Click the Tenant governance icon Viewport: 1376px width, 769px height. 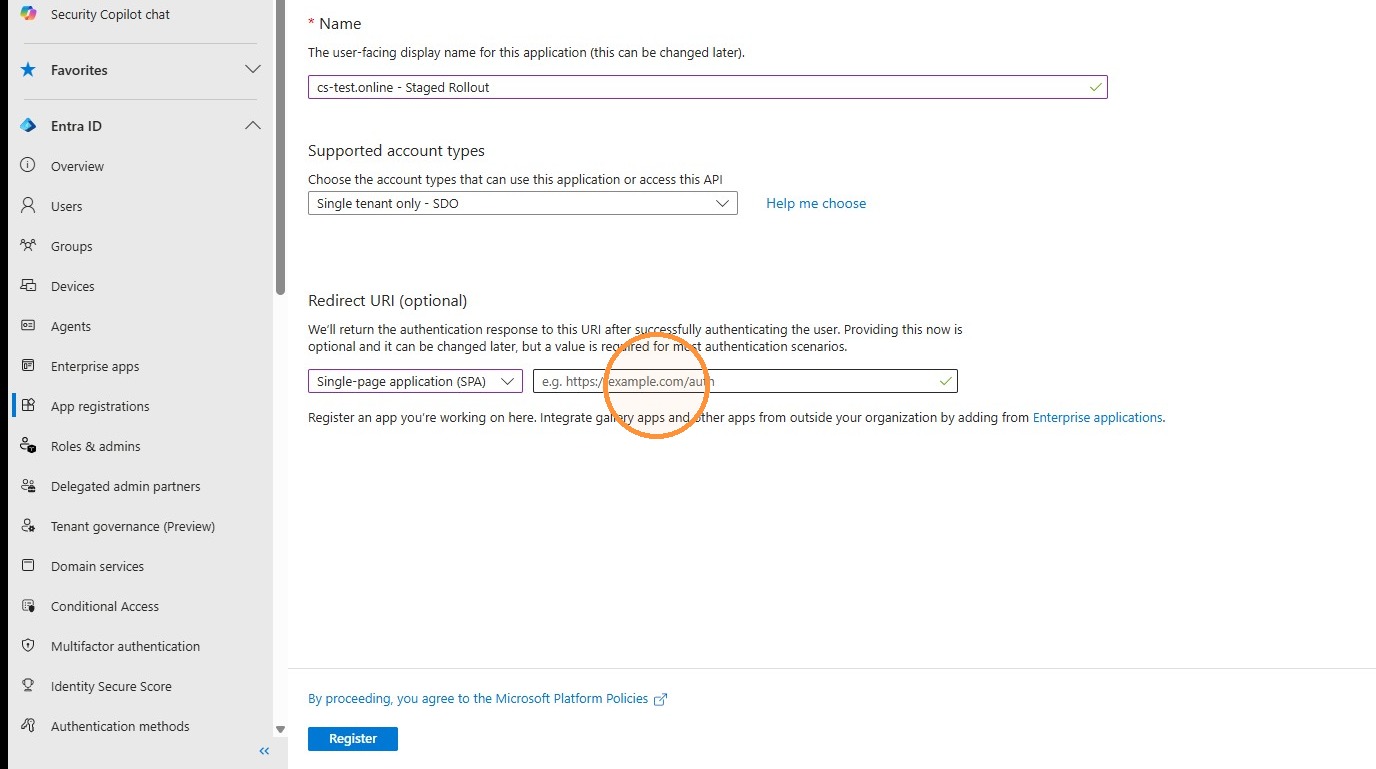28,526
